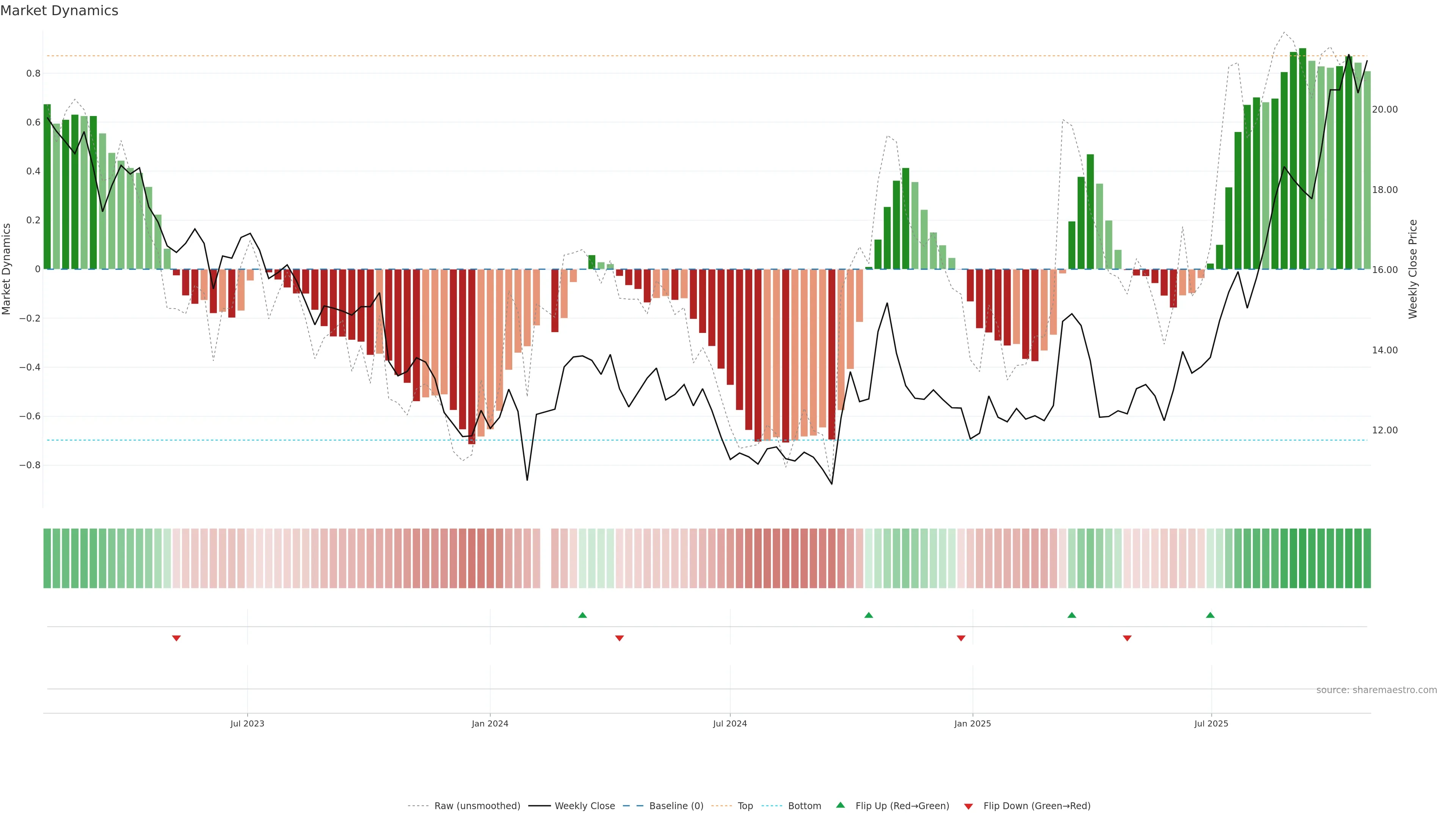Click the green Flip Up marker after Jan 2025

(1072, 615)
